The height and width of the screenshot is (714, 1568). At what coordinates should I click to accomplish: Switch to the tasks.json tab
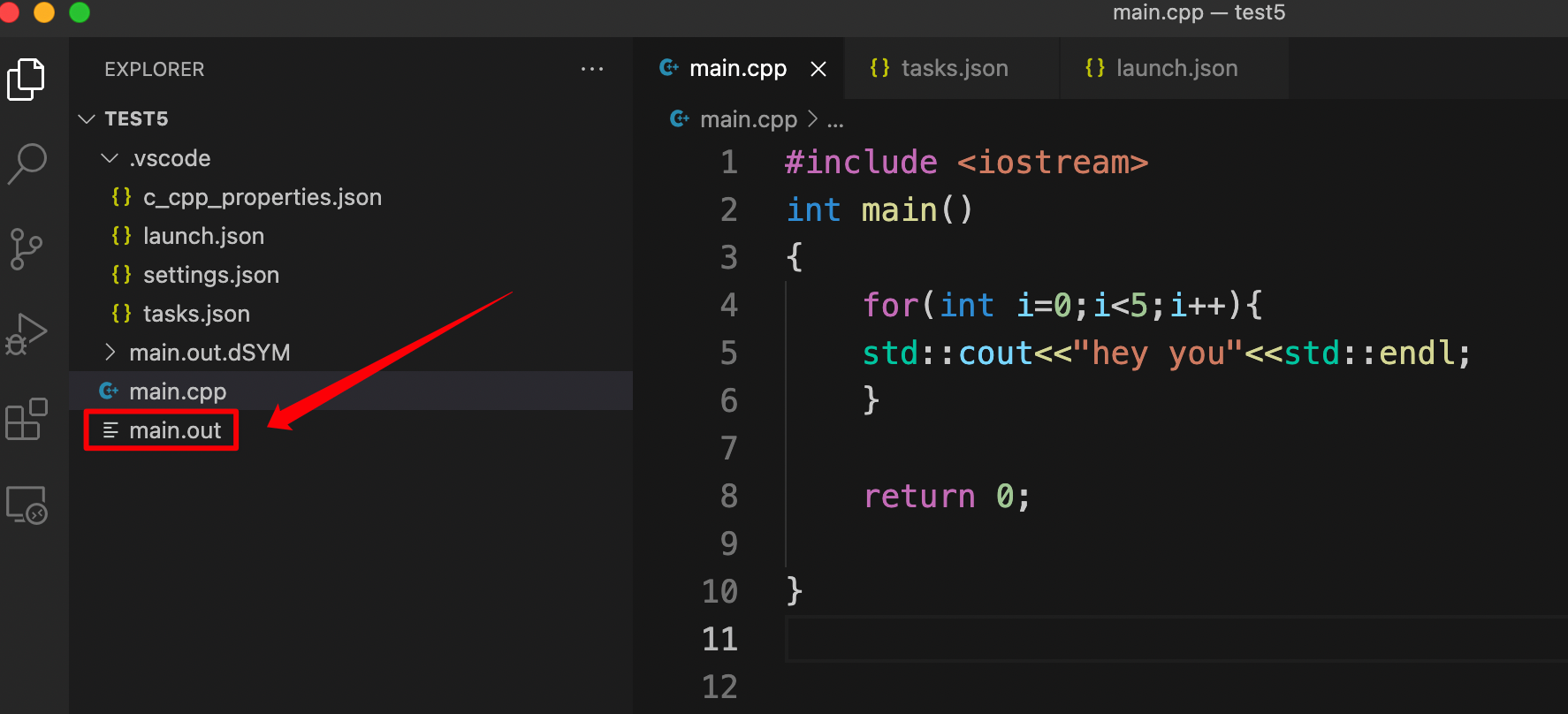(951, 68)
